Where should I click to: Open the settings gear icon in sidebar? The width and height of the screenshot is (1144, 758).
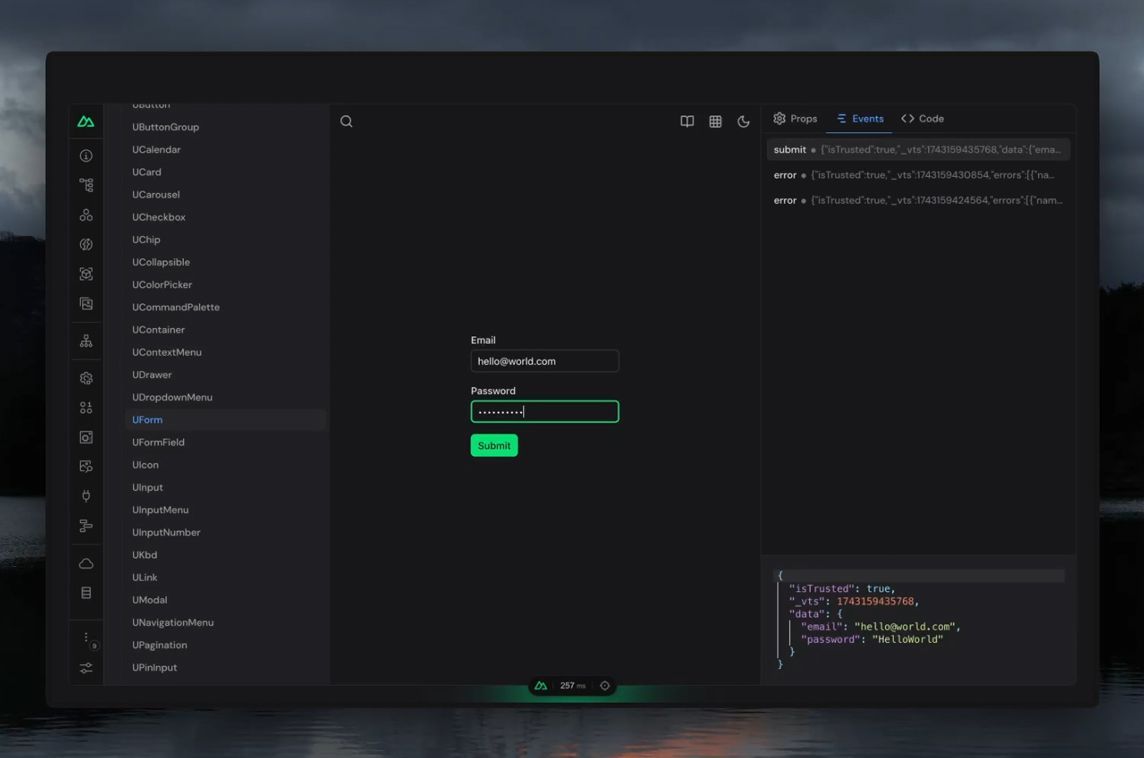[x=86, y=378]
